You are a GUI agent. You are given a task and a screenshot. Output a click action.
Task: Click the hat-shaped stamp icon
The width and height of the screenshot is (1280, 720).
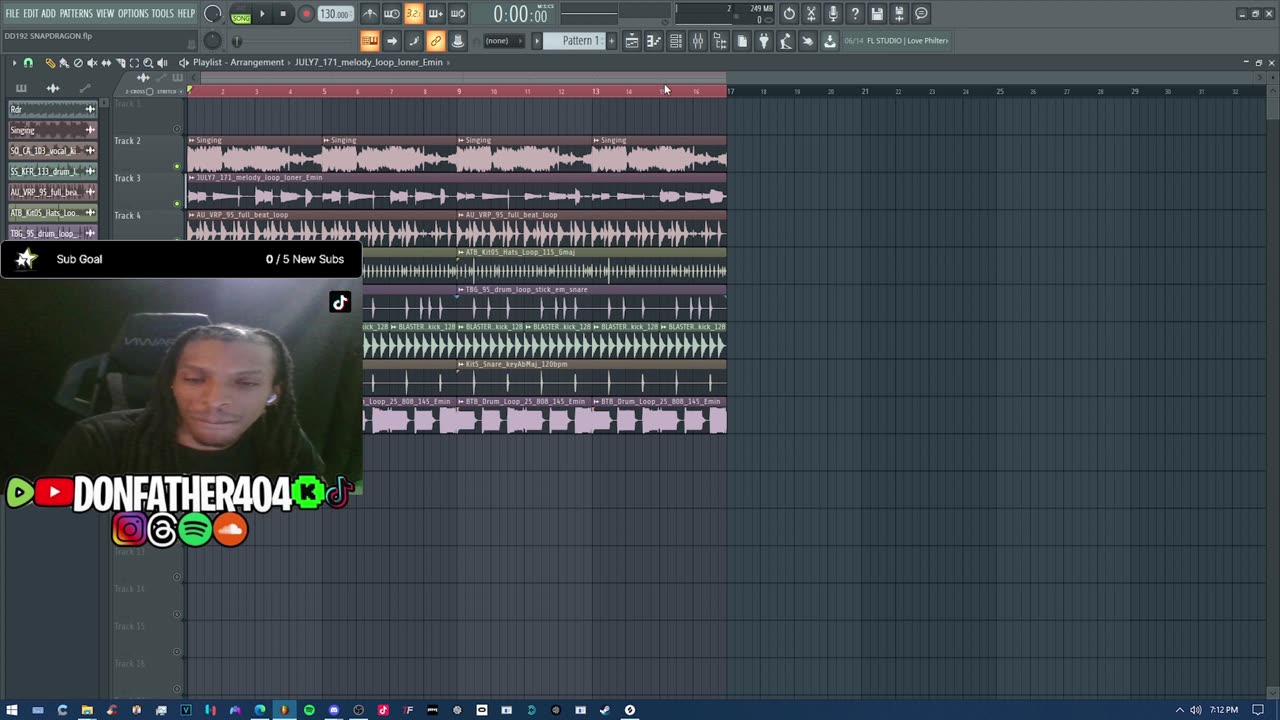pos(457,41)
